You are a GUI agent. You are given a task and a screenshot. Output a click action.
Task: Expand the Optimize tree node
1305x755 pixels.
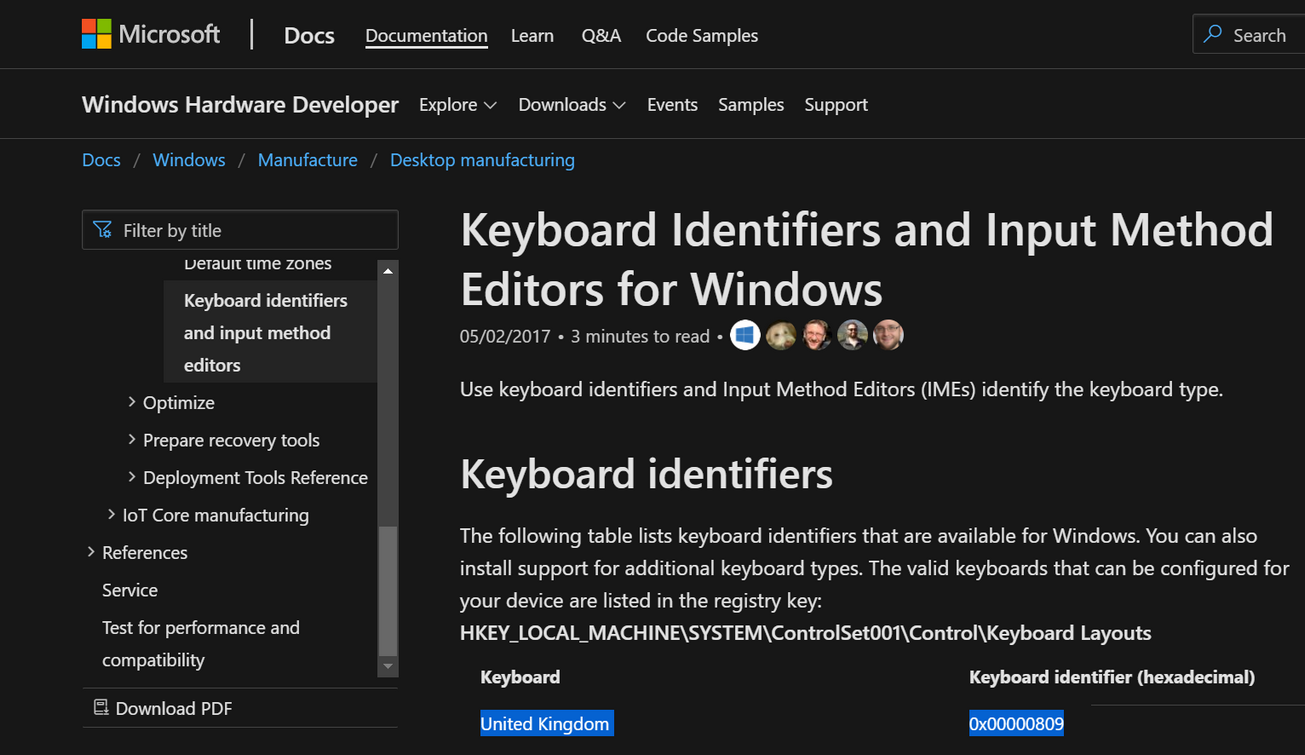pos(132,402)
